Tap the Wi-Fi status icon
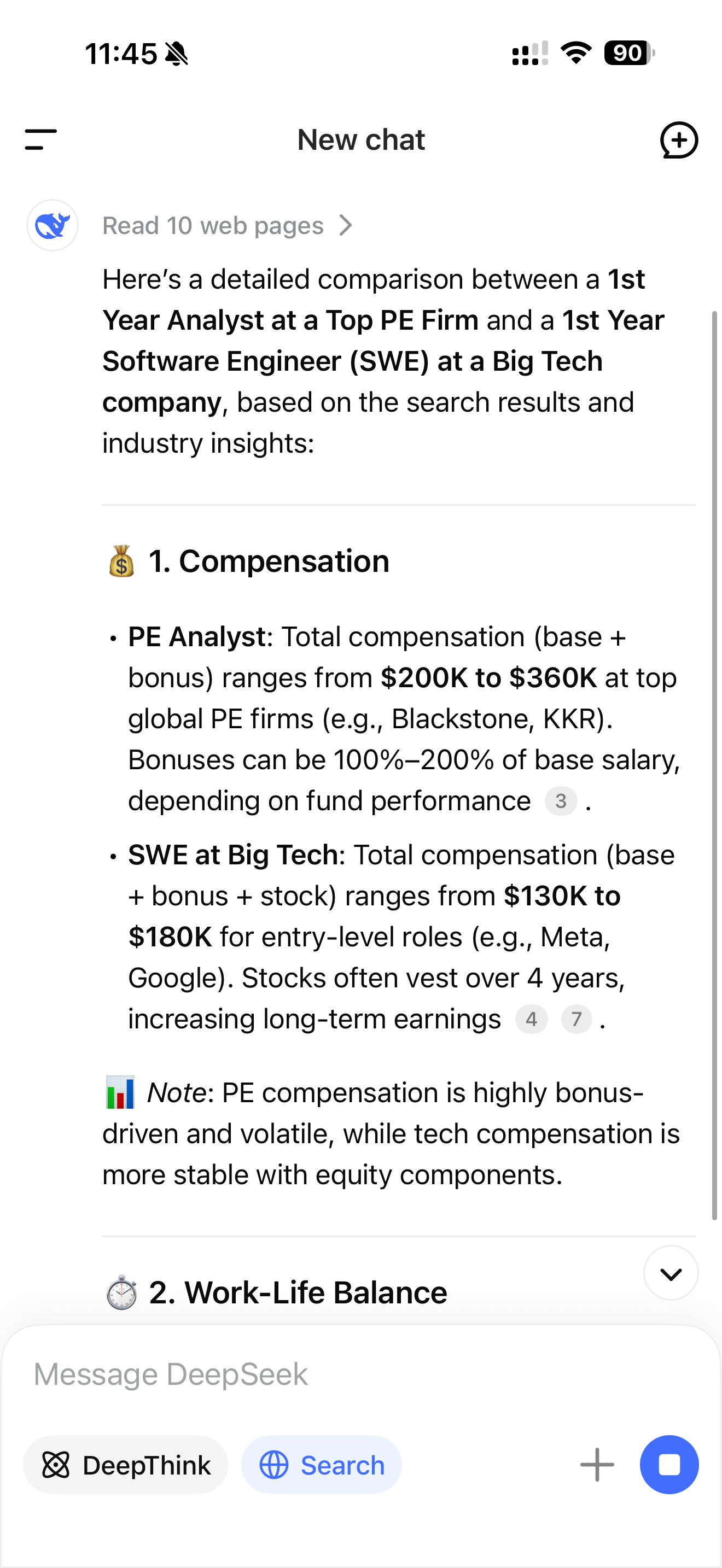This screenshot has height=1568, width=722. (576, 53)
